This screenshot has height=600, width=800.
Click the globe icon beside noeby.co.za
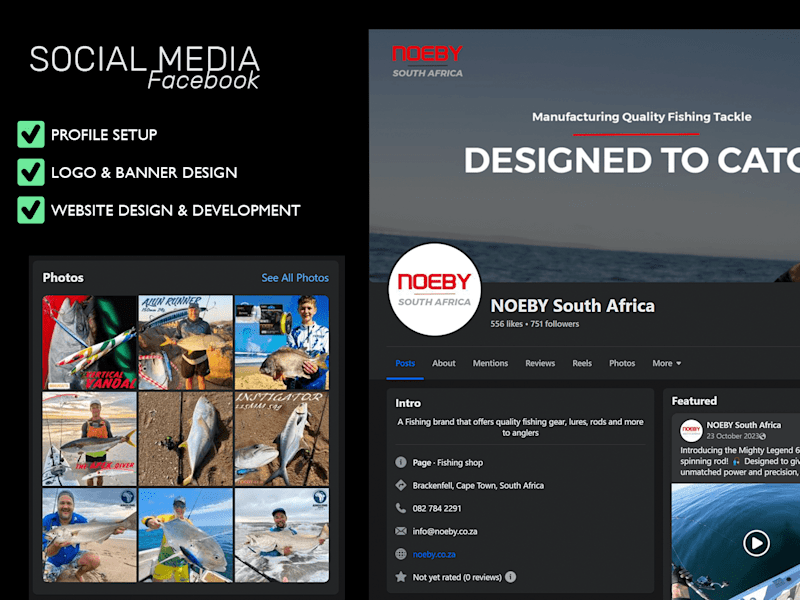click(x=401, y=554)
